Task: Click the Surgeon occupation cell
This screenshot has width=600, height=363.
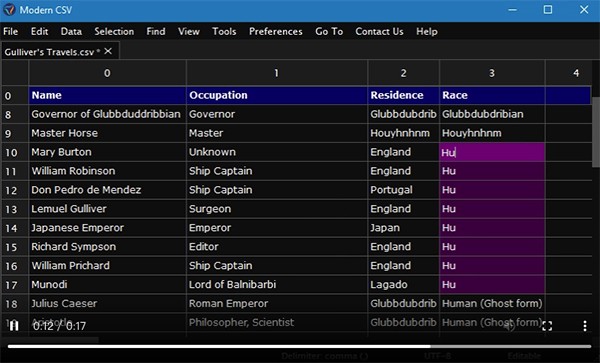Action: [x=277, y=209]
